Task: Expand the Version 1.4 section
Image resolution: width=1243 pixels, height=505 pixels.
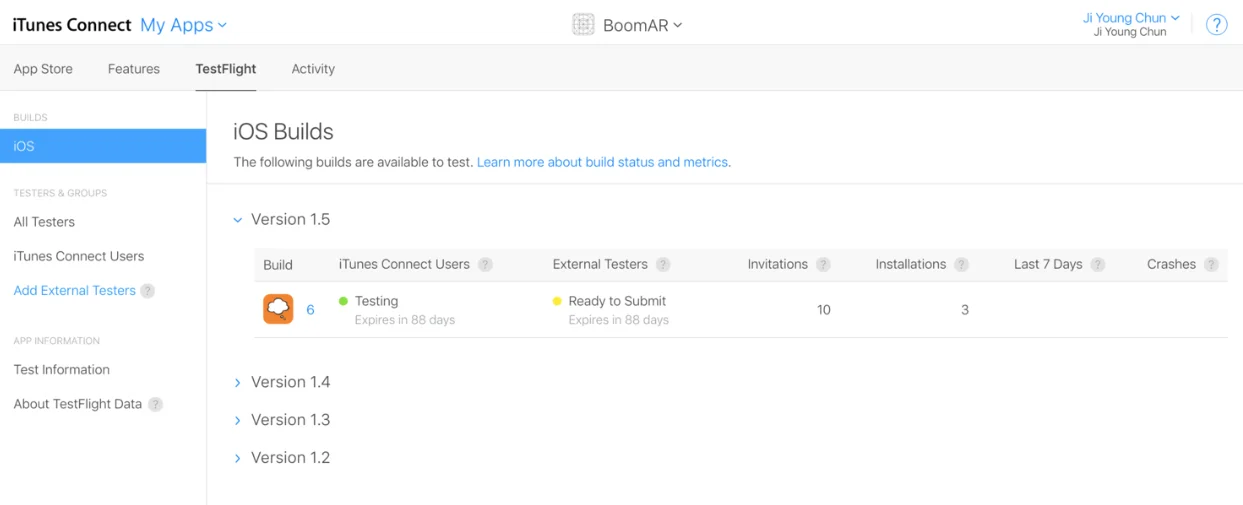Action: click(237, 383)
